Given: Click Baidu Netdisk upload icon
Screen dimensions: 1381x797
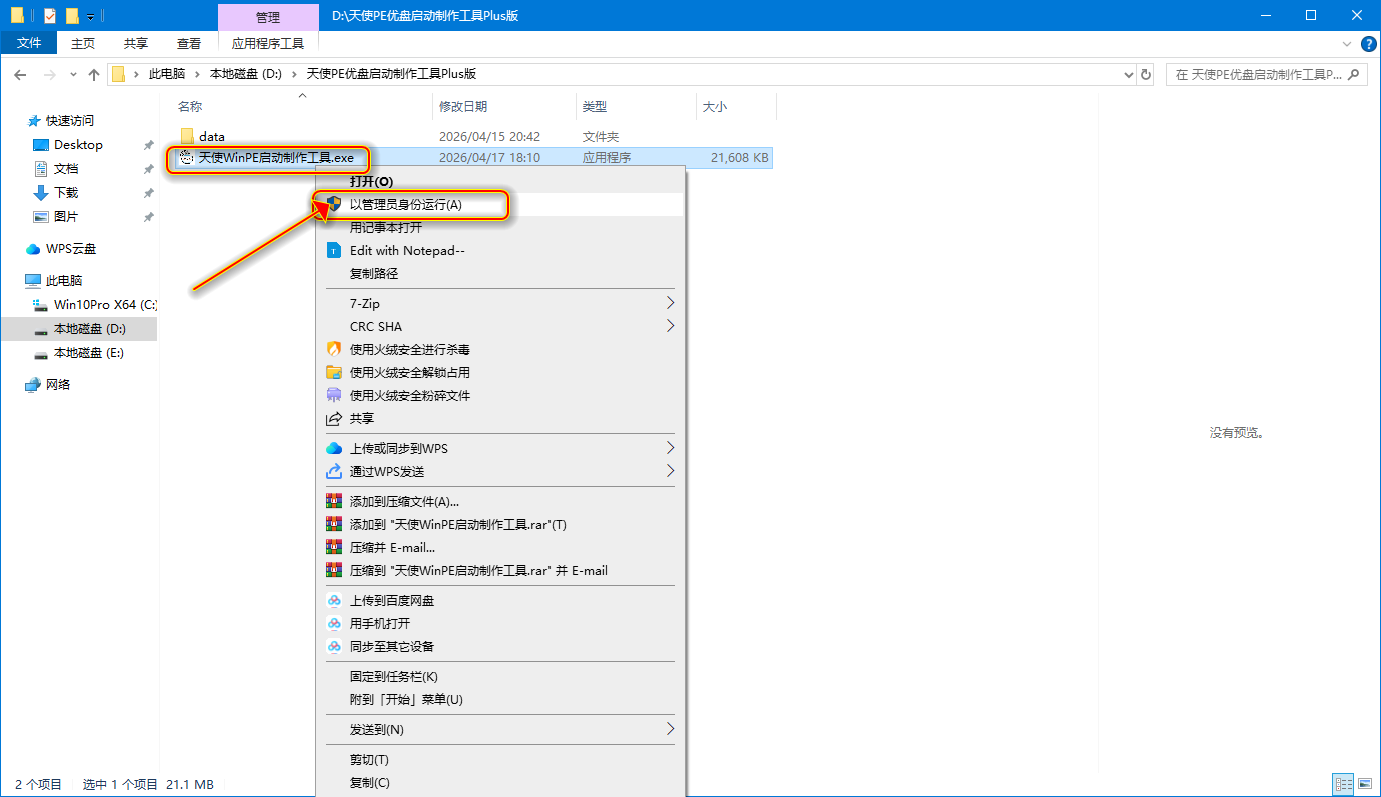Looking at the screenshot, I should coord(334,600).
